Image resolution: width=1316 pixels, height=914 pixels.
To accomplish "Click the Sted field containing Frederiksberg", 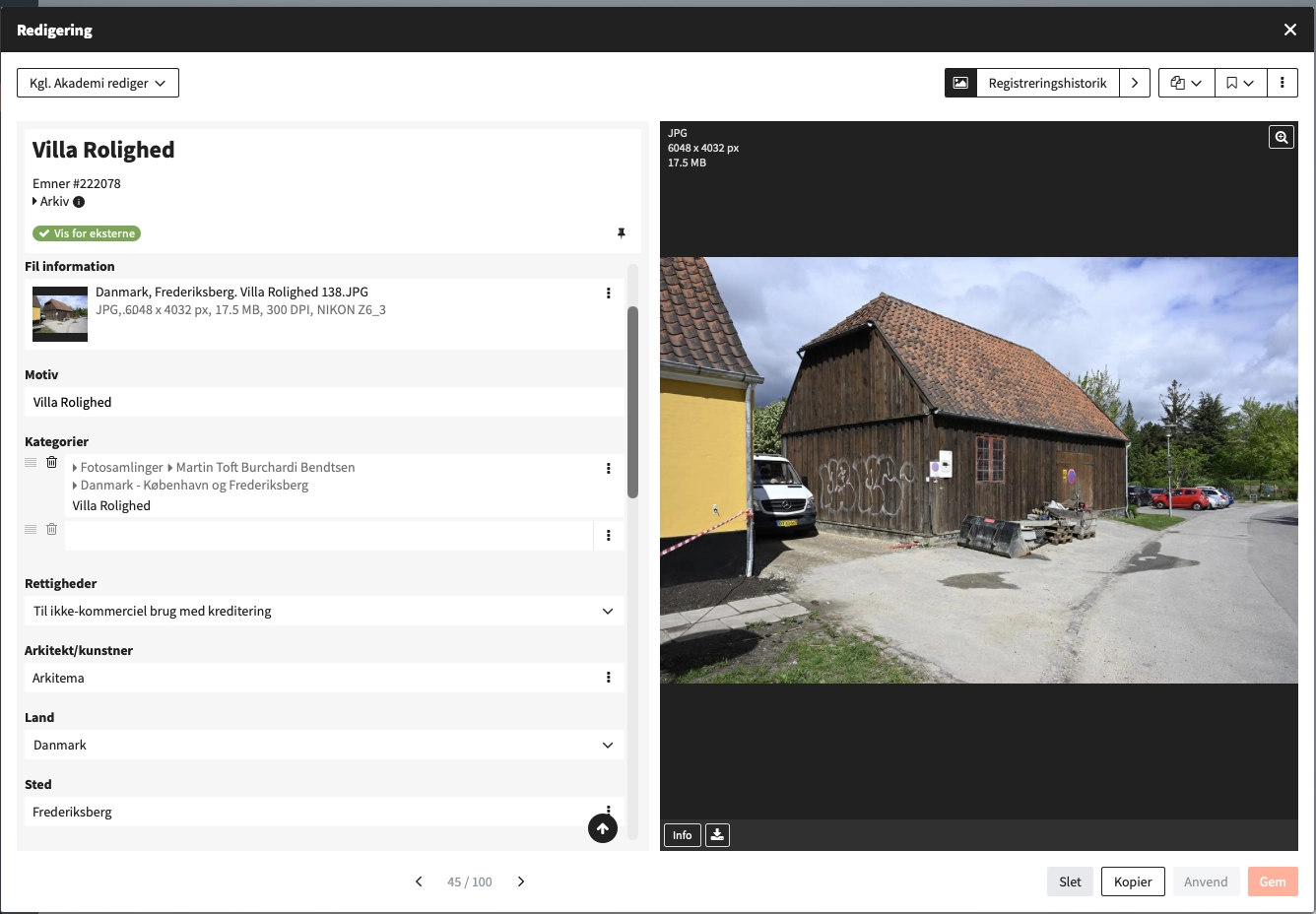I will [324, 812].
